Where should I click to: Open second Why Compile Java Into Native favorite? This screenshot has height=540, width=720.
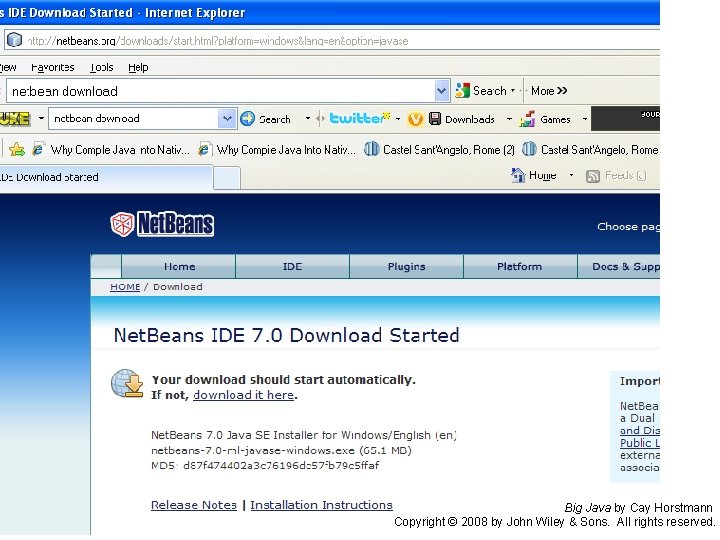(277, 150)
